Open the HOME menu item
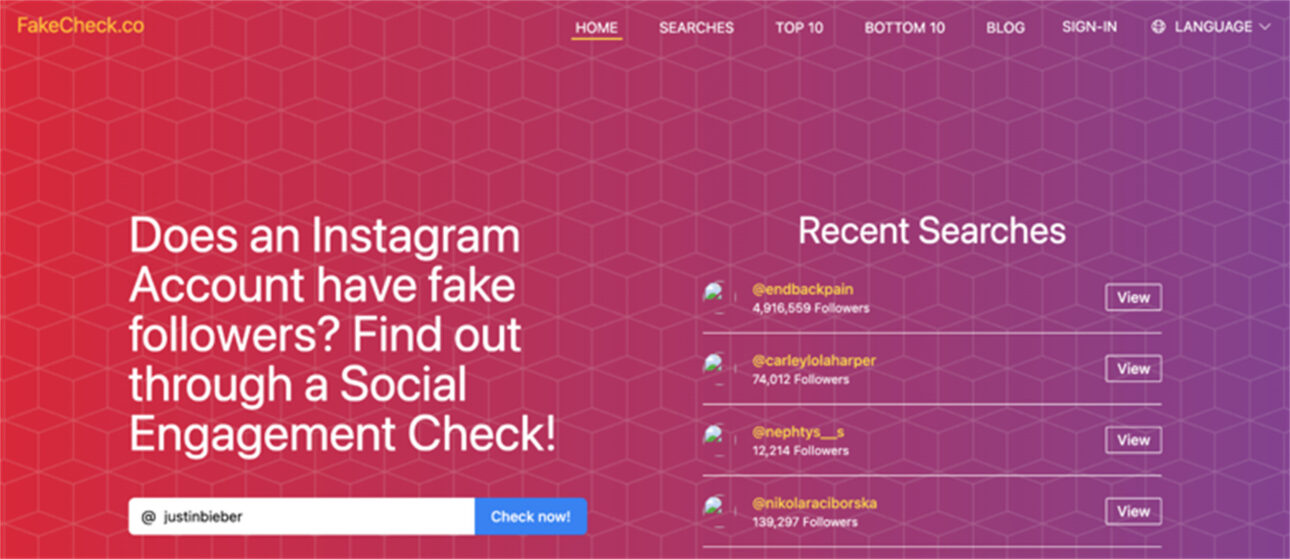The image size is (1290, 559). point(597,27)
